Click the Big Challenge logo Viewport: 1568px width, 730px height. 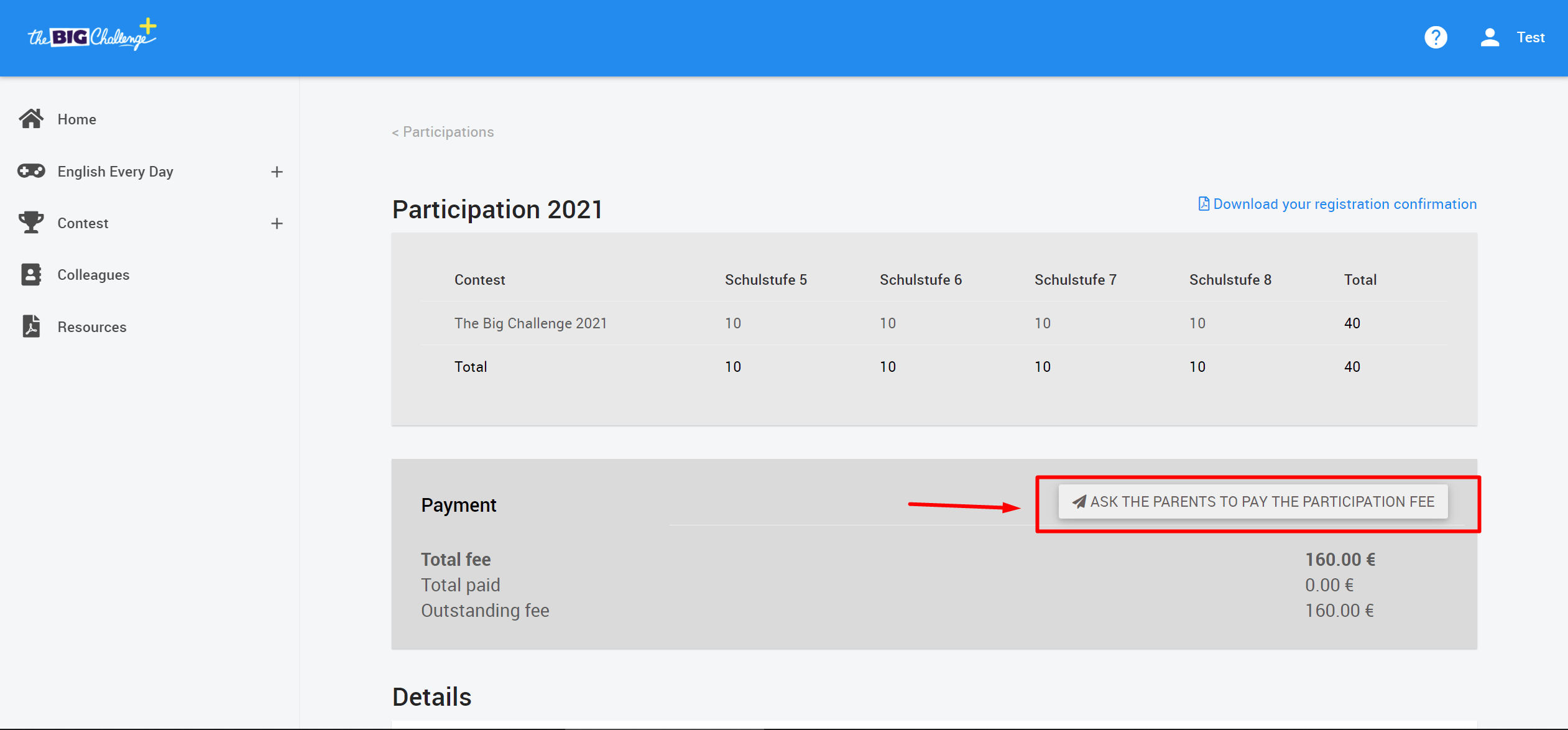pyautogui.click(x=92, y=36)
